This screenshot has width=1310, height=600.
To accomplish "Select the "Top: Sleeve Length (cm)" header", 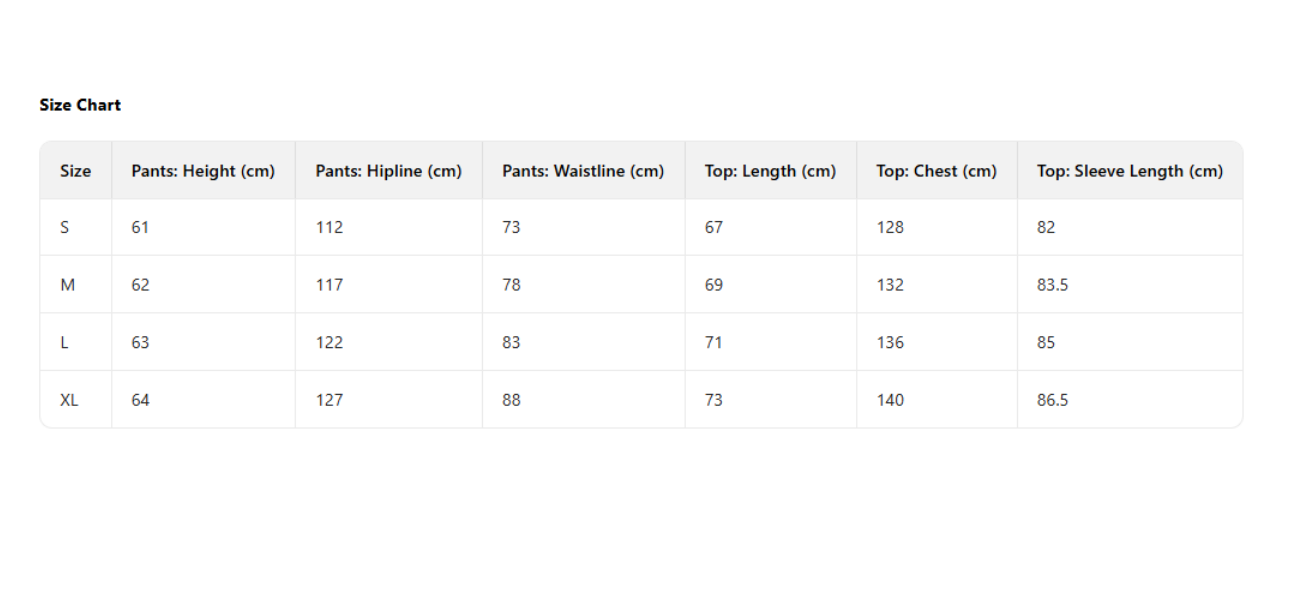I will tap(1129, 171).
